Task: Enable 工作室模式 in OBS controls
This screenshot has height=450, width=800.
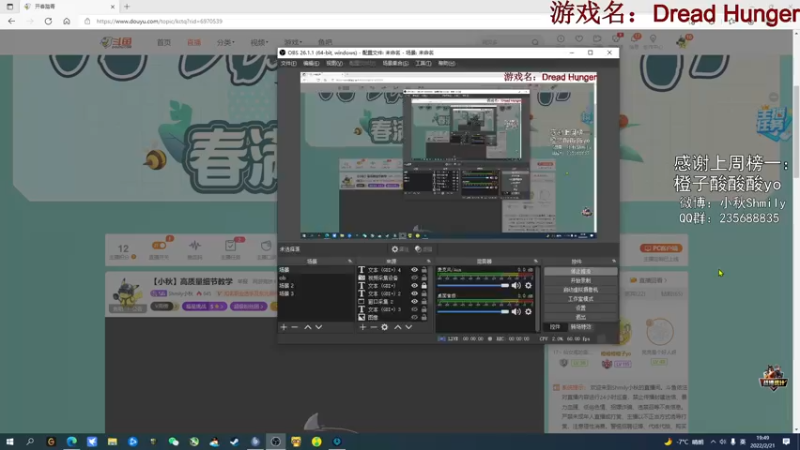Action: (581, 299)
